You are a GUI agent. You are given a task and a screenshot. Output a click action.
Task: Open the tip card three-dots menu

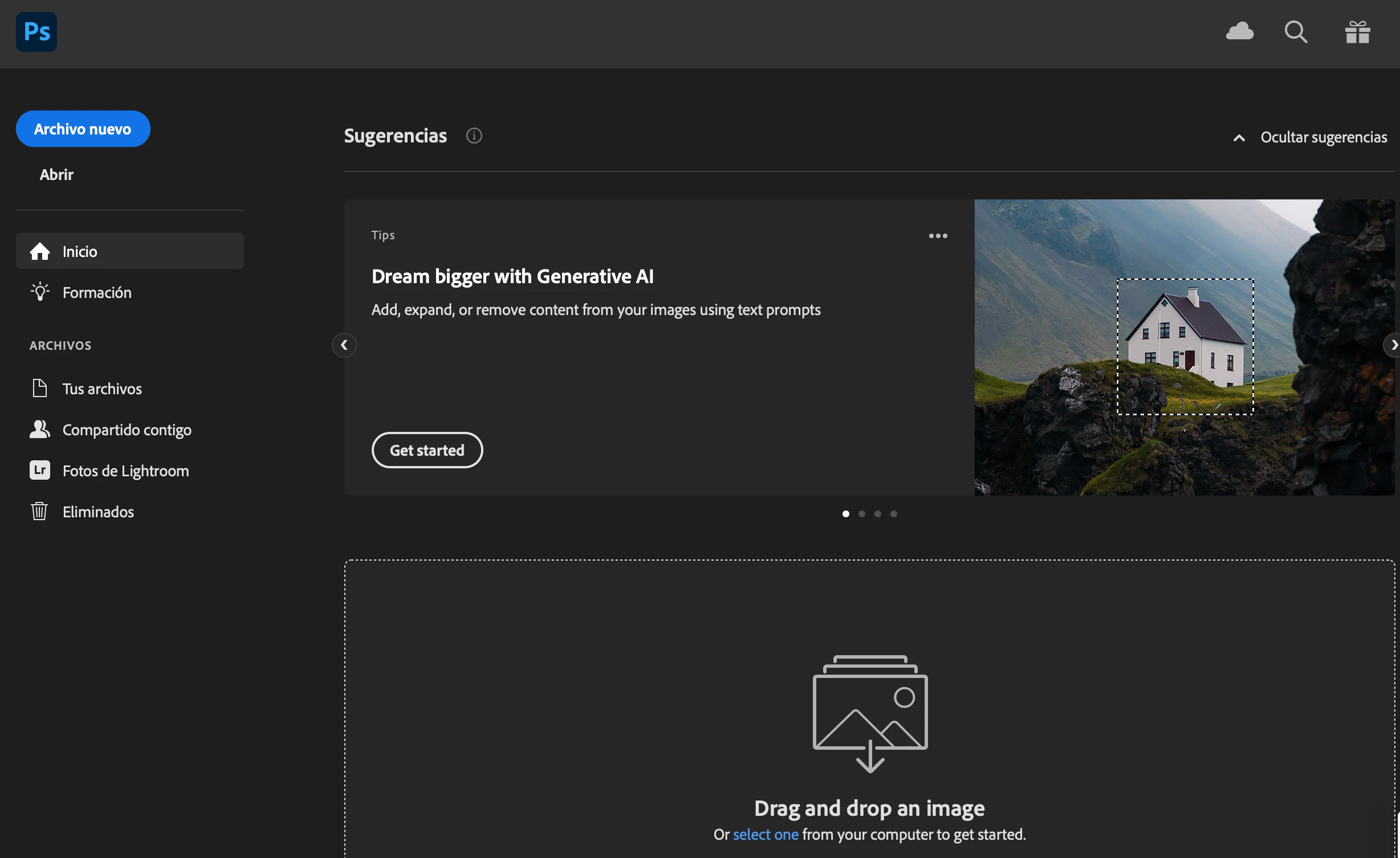938,236
